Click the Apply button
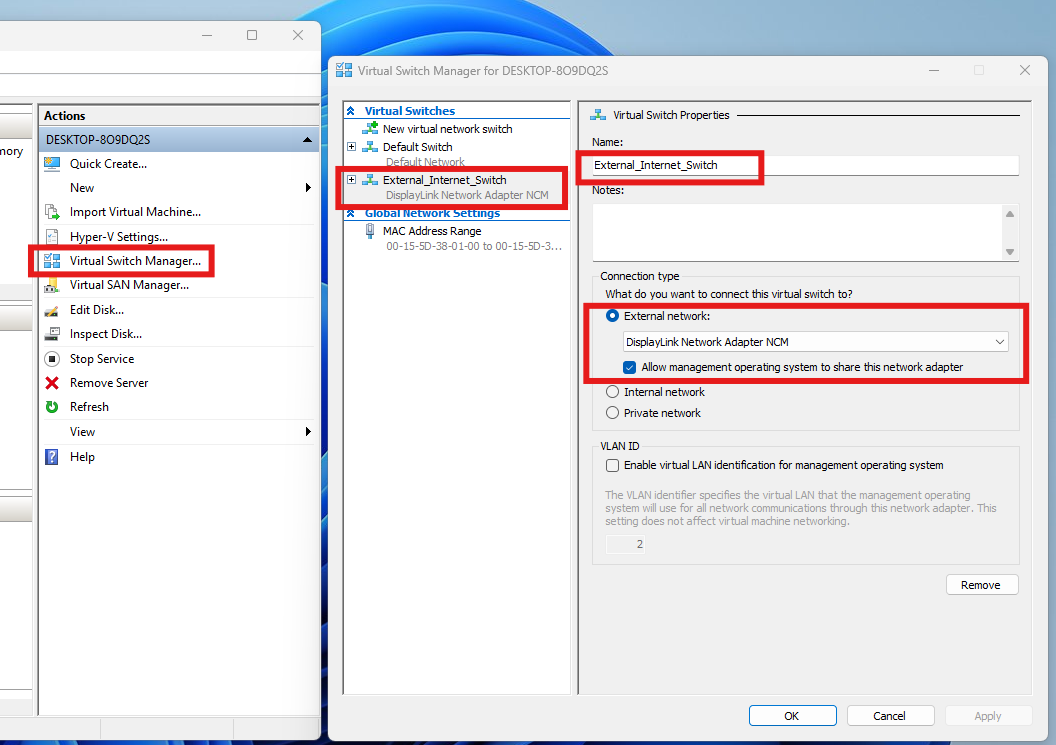1056x745 pixels. click(x=988, y=715)
